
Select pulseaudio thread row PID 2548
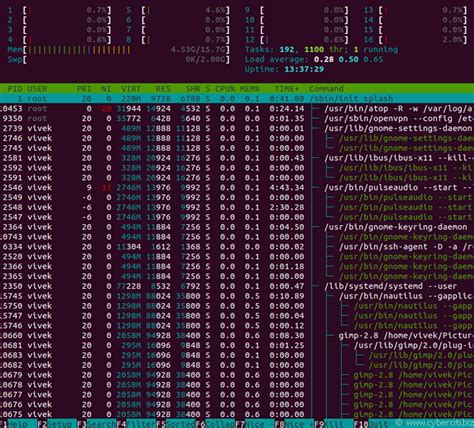coord(237,207)
